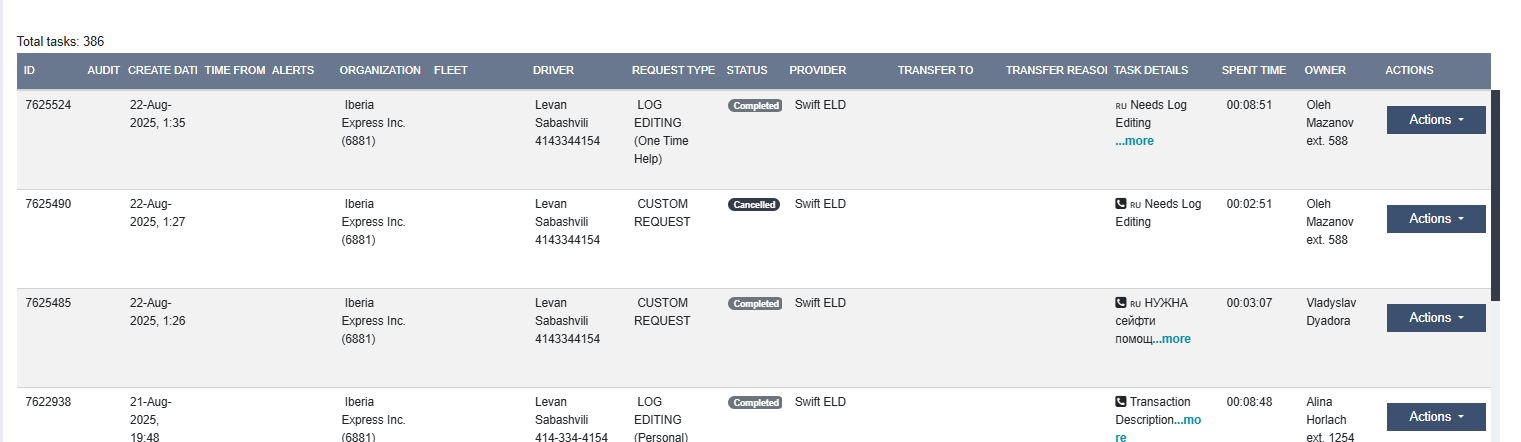This screenshot has height=442, width=1521.
Task: Sort by SPENT TIME column header
Action: [1254, 71]
